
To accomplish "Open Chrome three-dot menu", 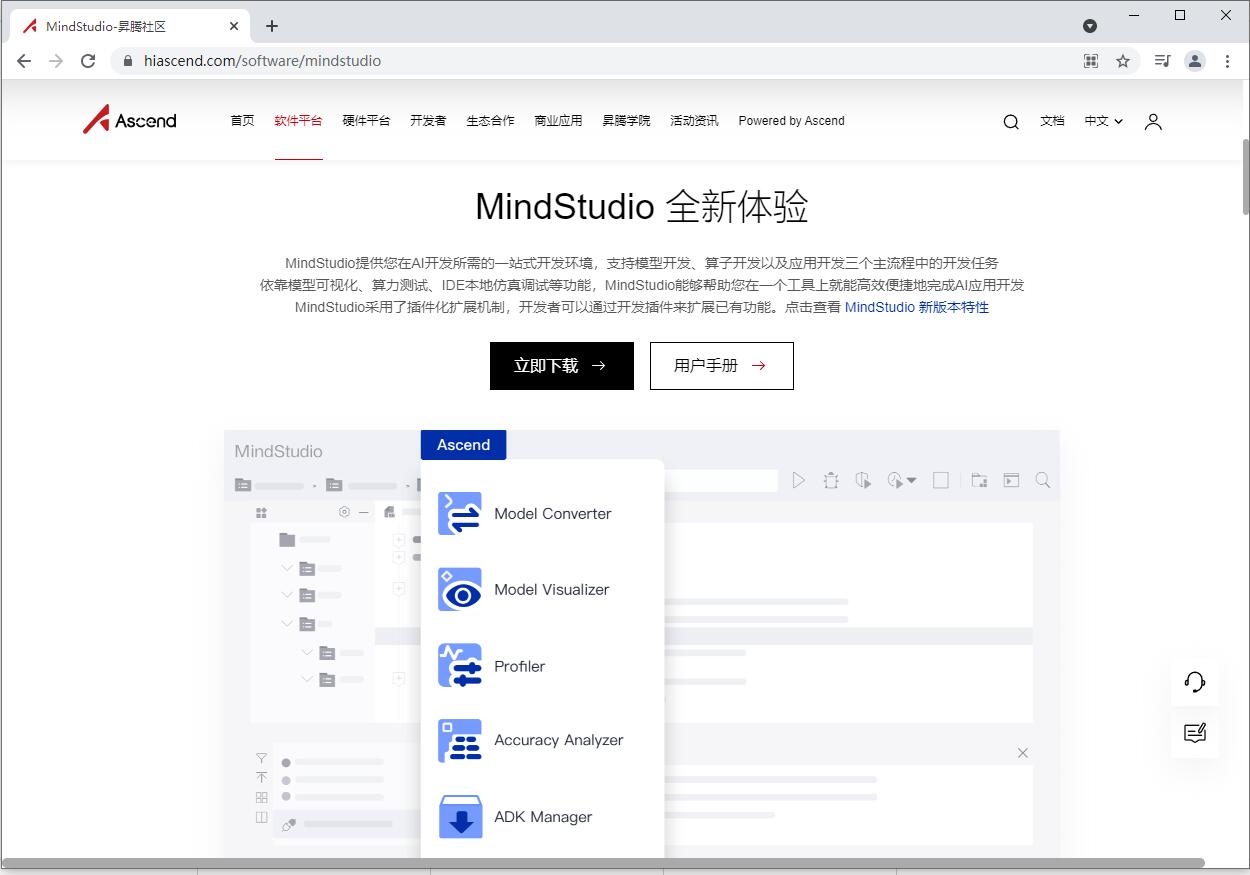I will (1228, 61).
